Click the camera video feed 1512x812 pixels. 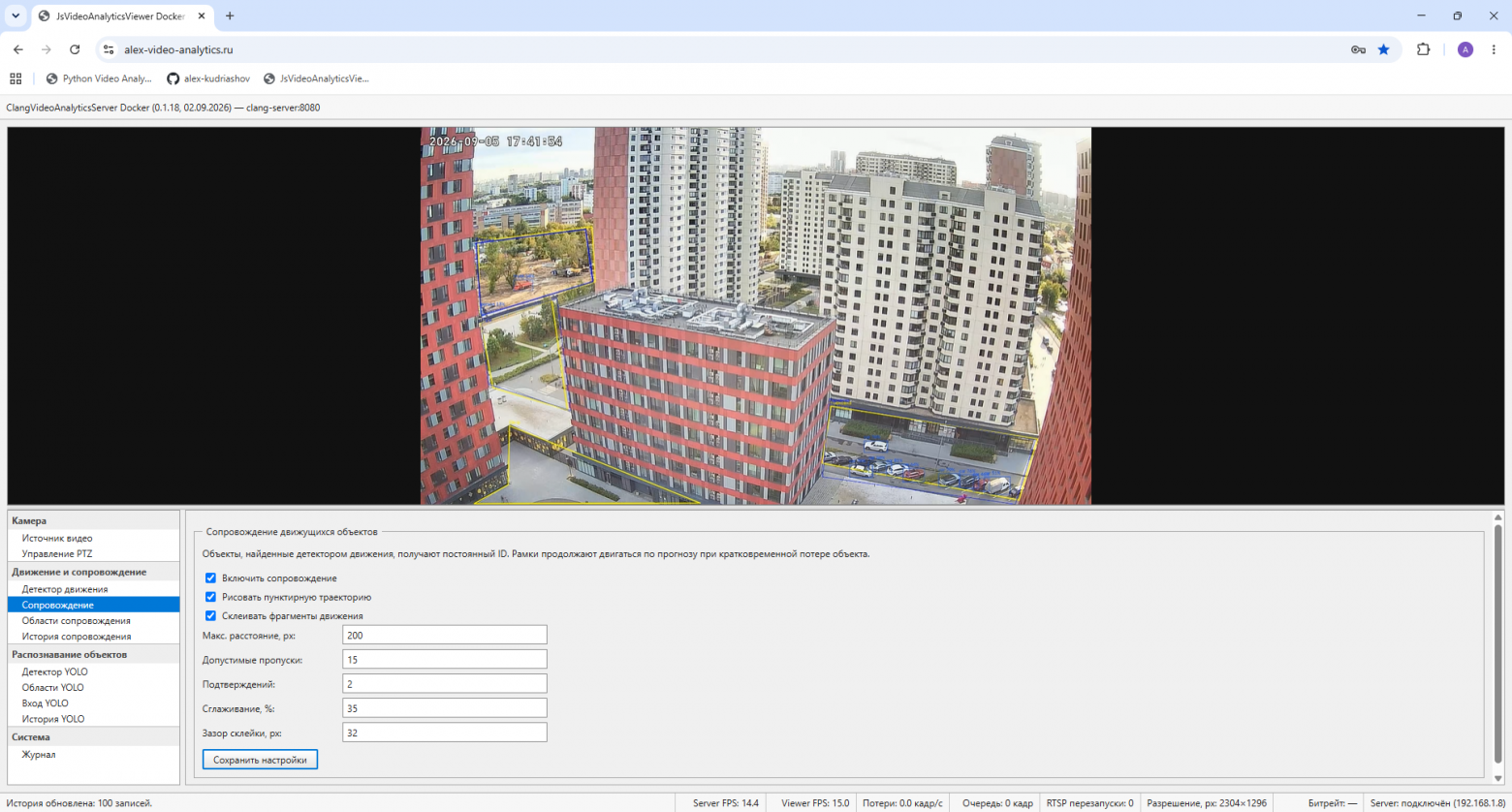click(756, 316)
